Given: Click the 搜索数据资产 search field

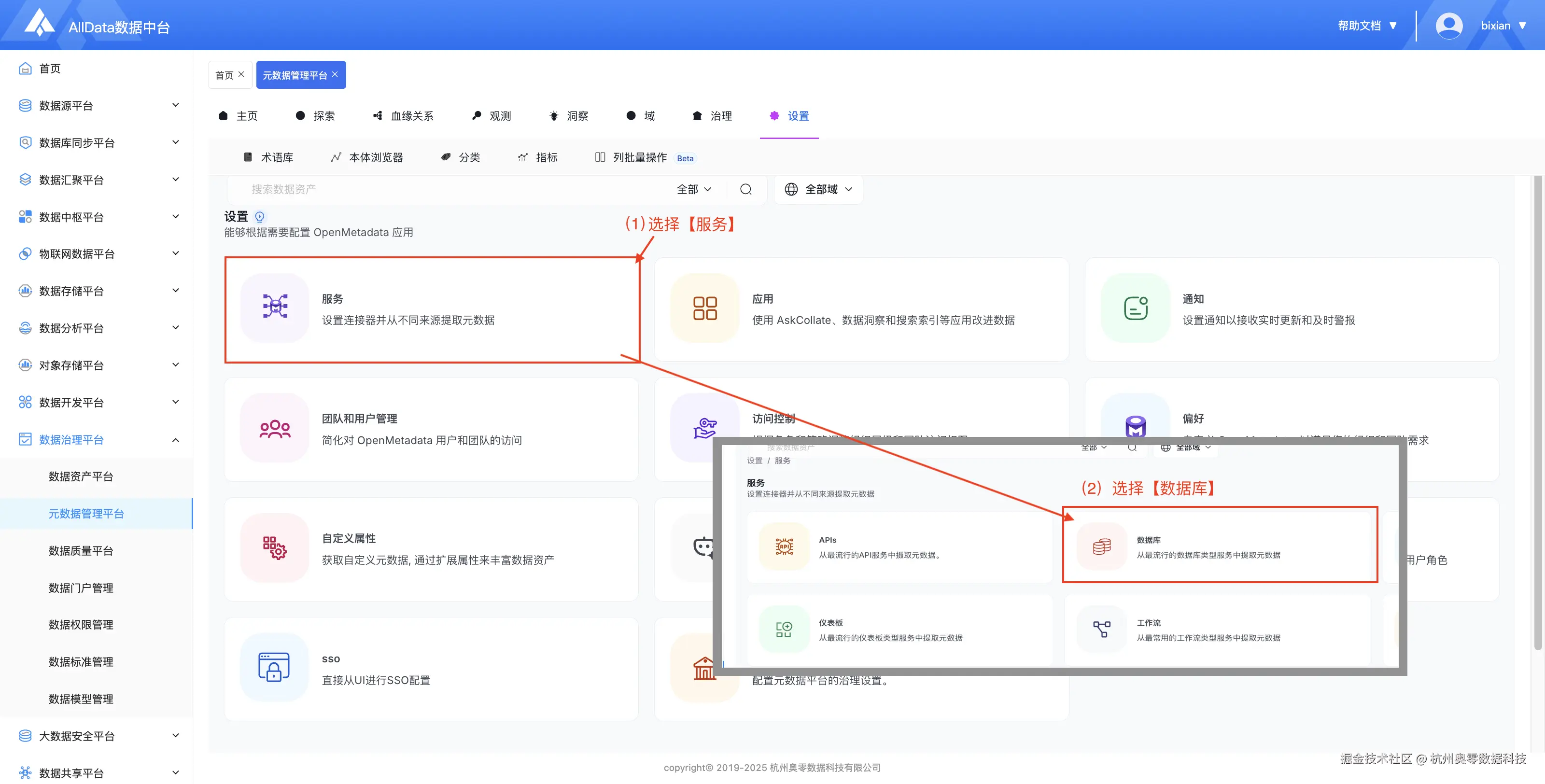Looking at the screenshot, I should (420, 189).
